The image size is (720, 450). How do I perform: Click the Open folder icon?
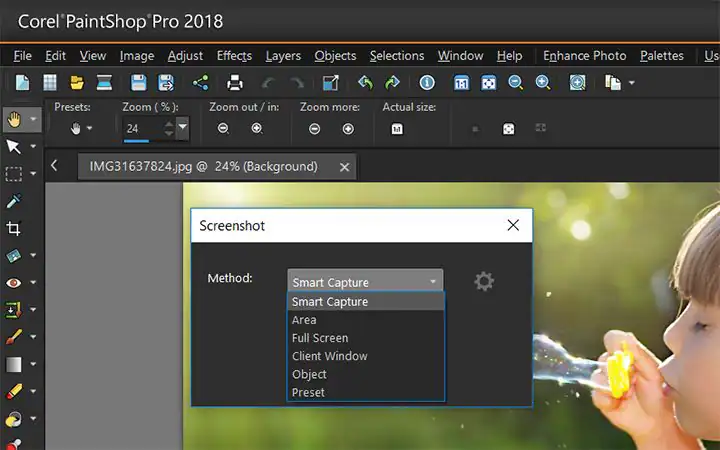click(77, 83)
